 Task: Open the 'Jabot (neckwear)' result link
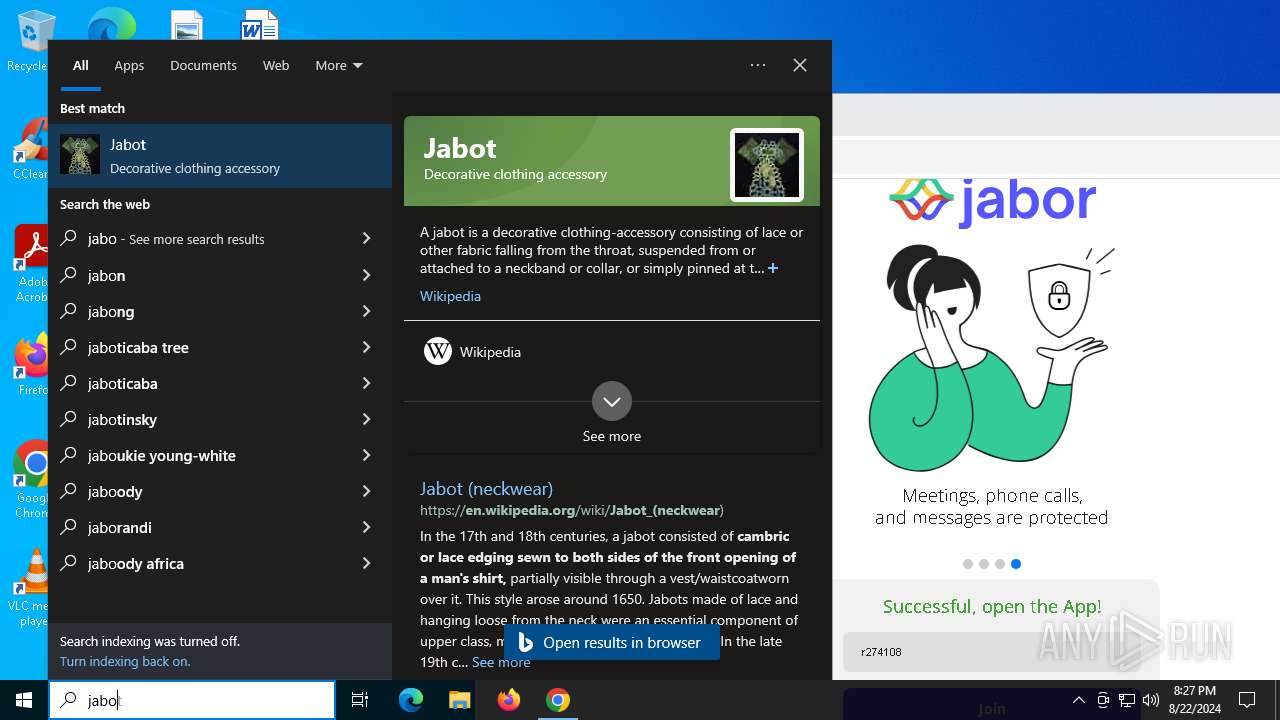point(486,489)
